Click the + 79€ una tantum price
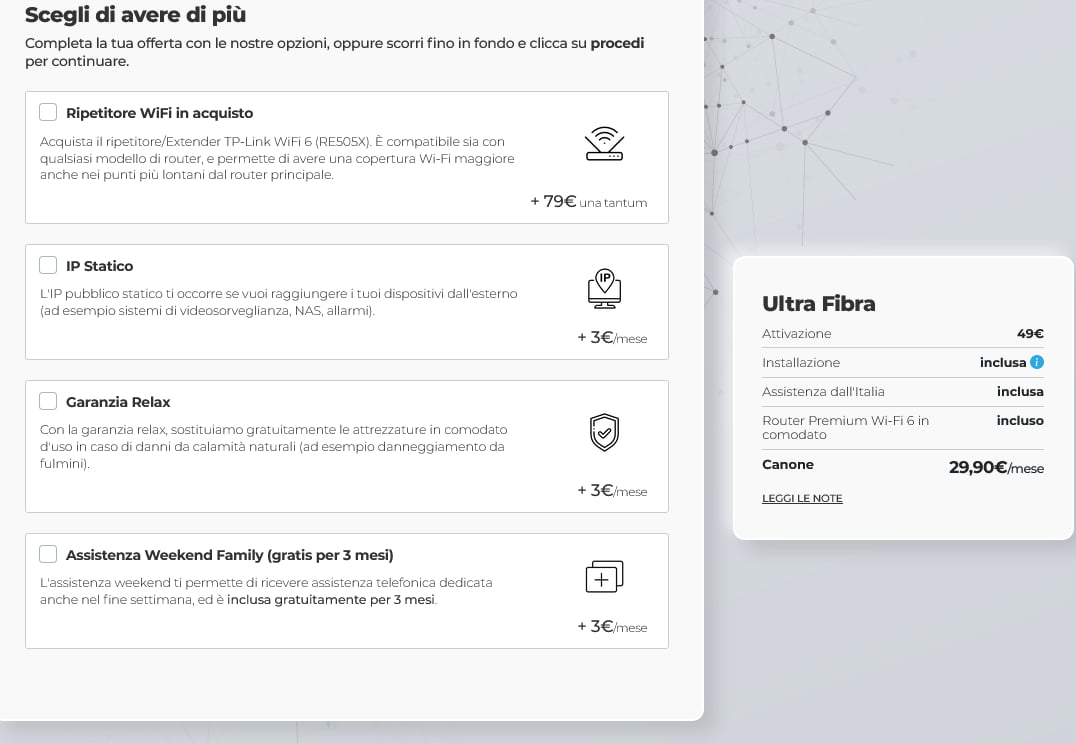The width and height of the screenshot is (1076, 744). [x=589, y=202]
